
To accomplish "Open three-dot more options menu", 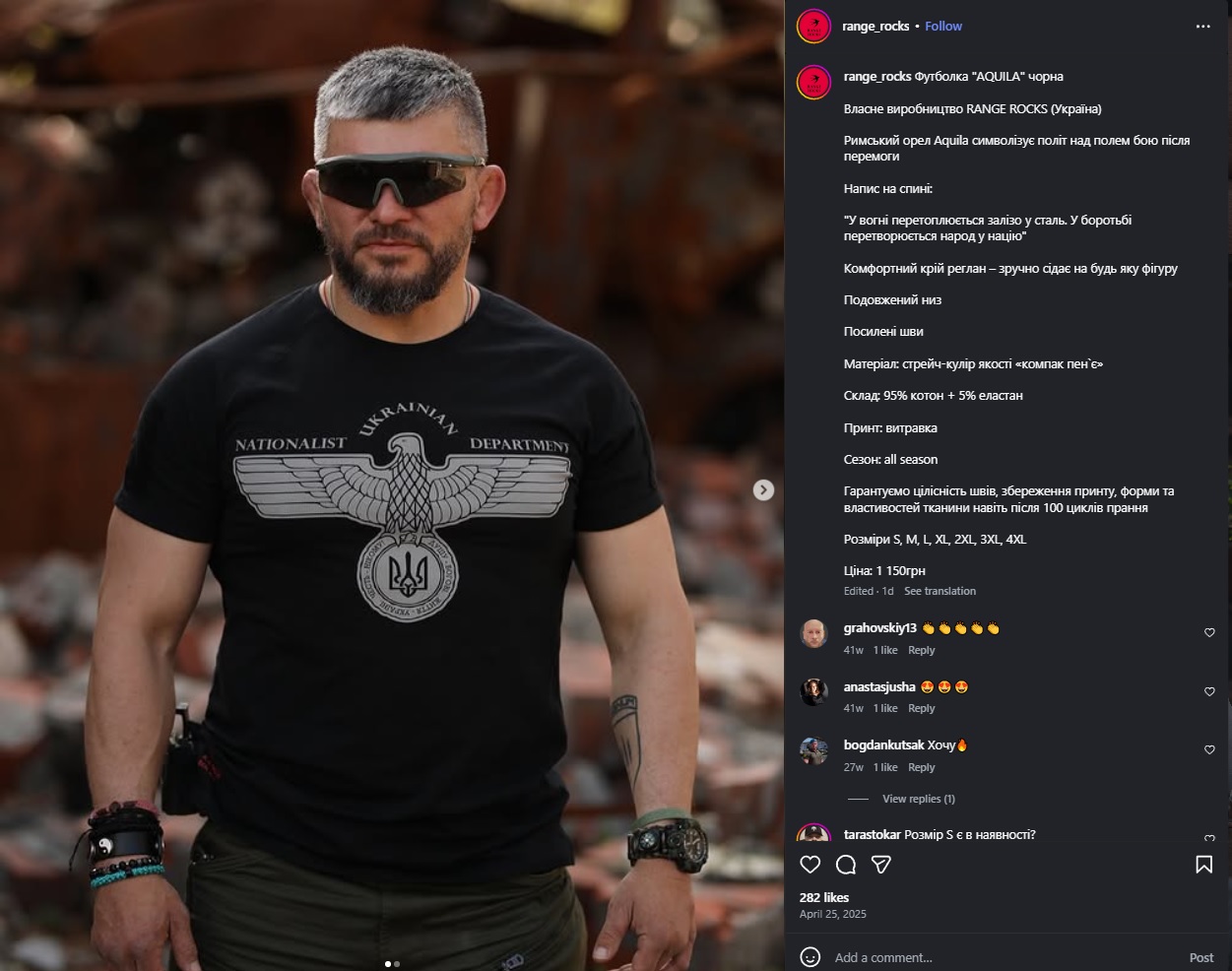I will pyautogui.click(x=1202, y=27).
